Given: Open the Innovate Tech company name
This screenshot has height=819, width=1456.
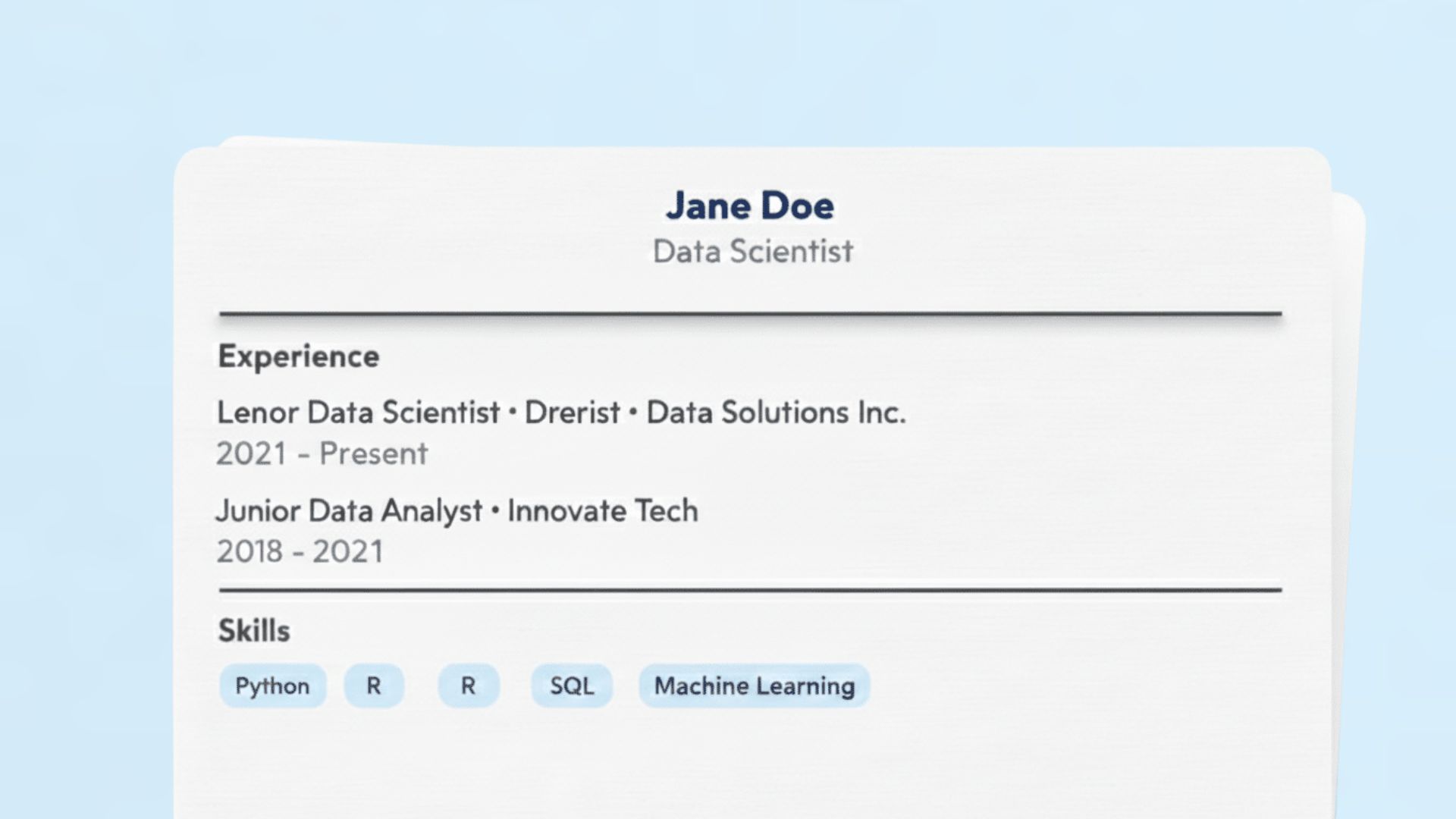Looking at the screenshot, I should (x=603, y=510).
